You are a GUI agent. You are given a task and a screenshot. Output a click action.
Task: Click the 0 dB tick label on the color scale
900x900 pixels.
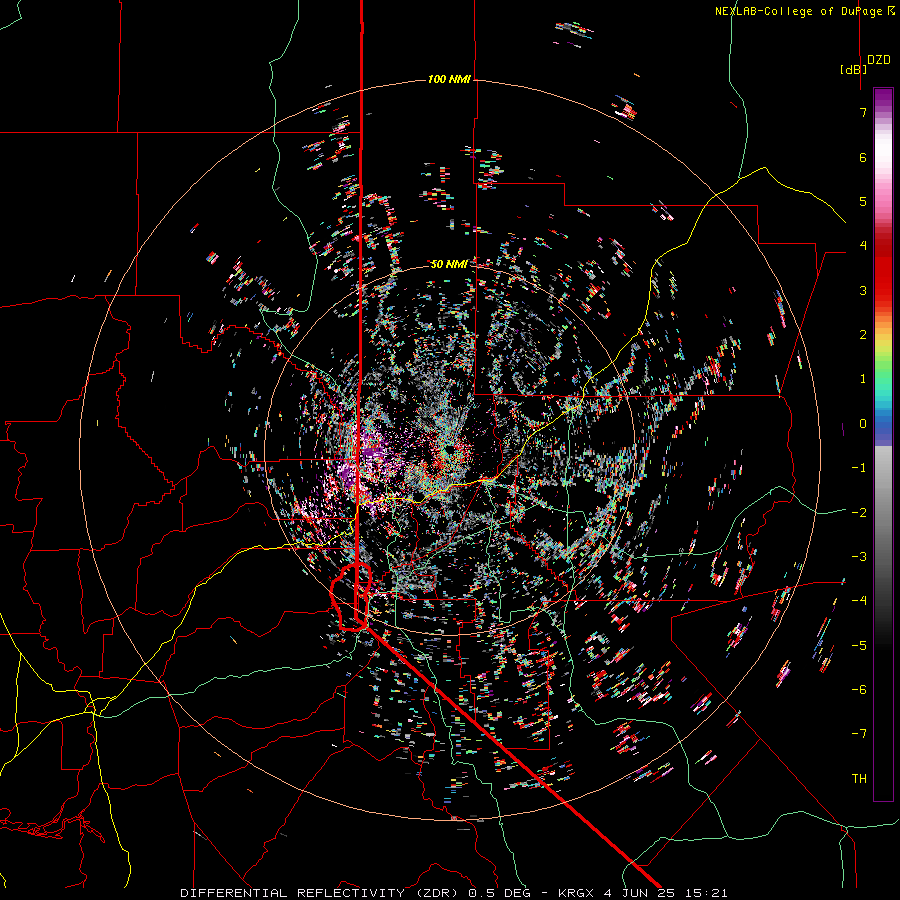pos(863,424)
